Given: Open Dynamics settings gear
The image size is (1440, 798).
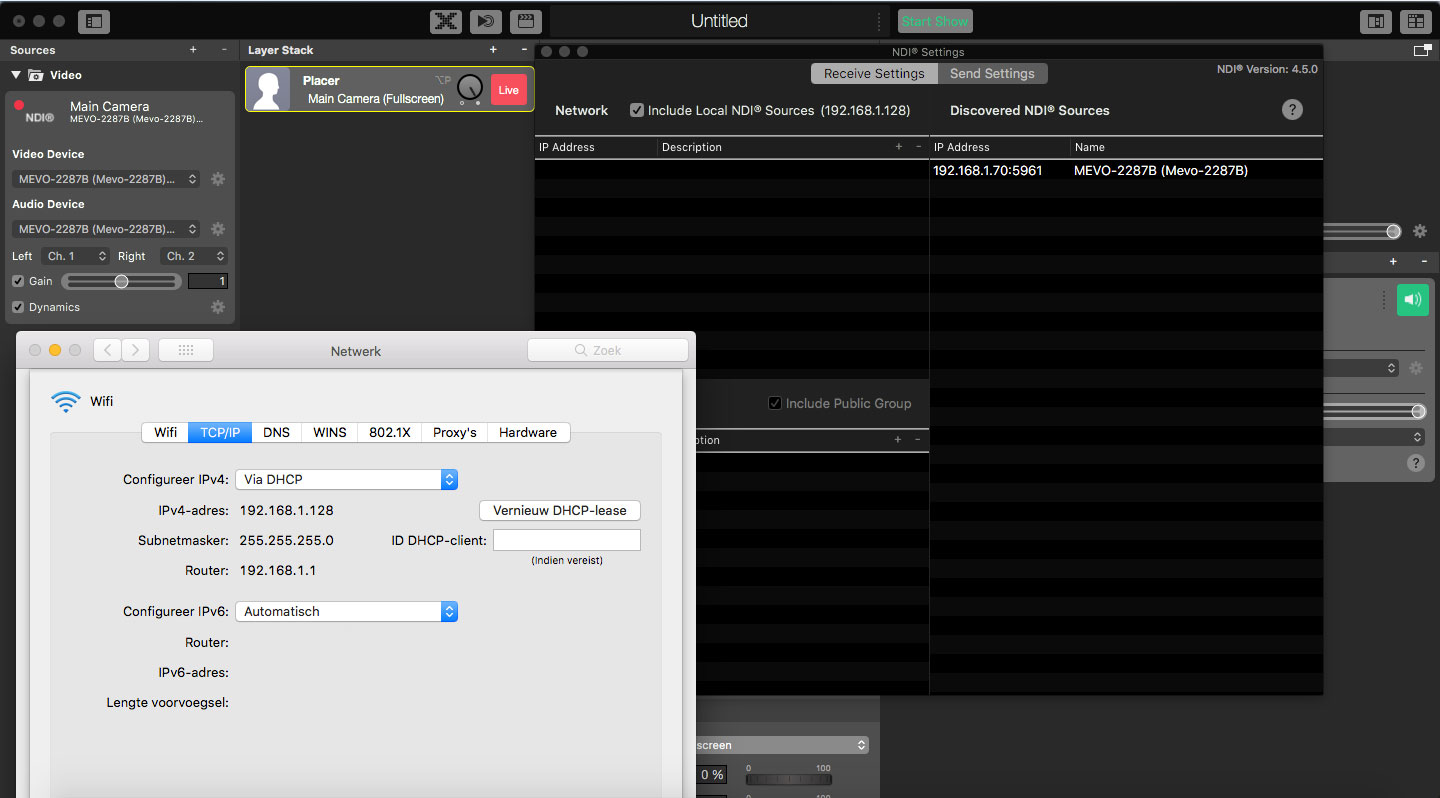Looking at the screenshot, I should [x=218, y=307].
